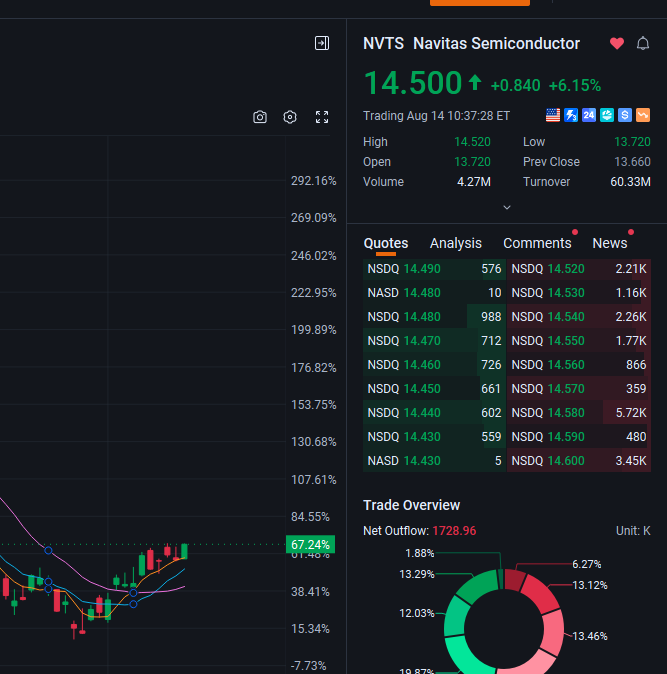Image resolution: width=667 pixels, height=674 pixels.
Task: Click the blue S dollar icon
Action: pyautogui.click(x=625, y=115)
